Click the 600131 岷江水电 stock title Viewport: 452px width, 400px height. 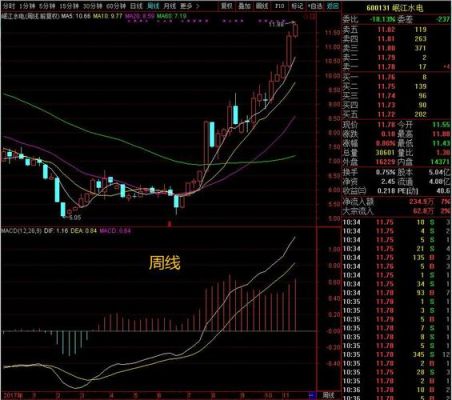395,8
